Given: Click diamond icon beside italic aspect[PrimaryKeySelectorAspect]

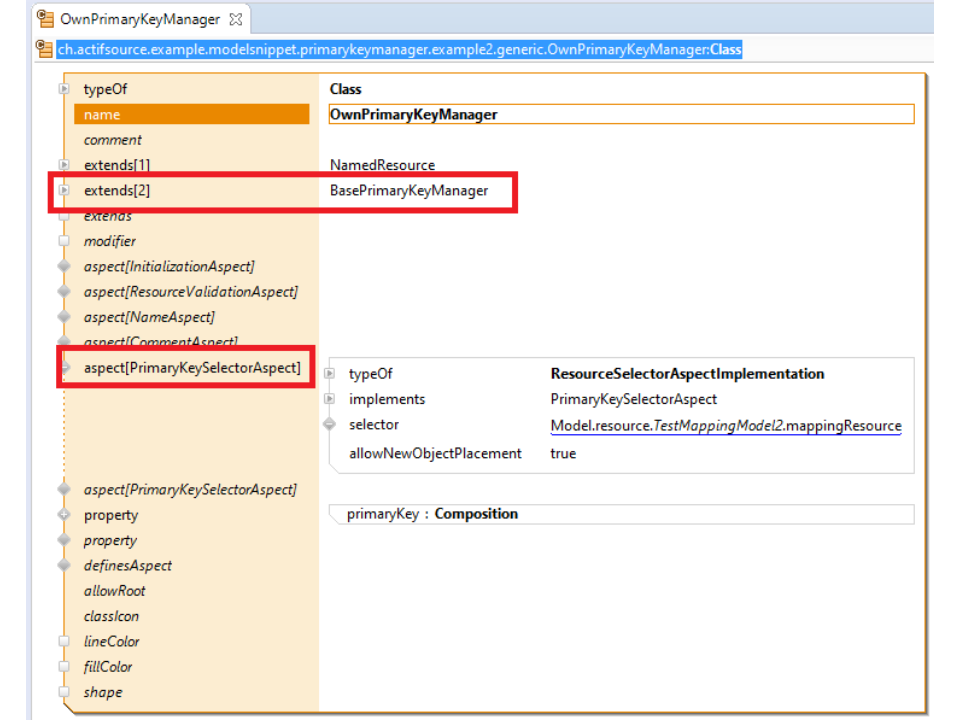Looking at the screenshot, I should (x=64, y=490).
